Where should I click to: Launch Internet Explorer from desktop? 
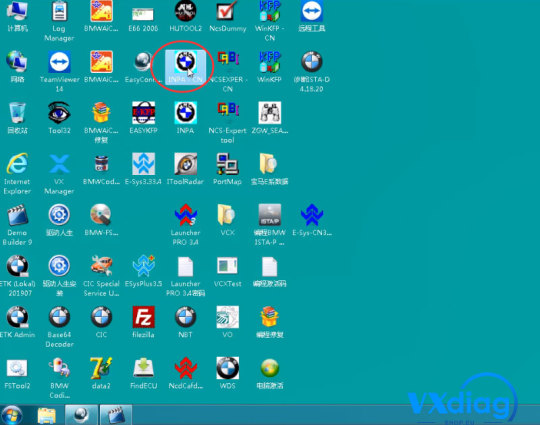coord(17,174)
